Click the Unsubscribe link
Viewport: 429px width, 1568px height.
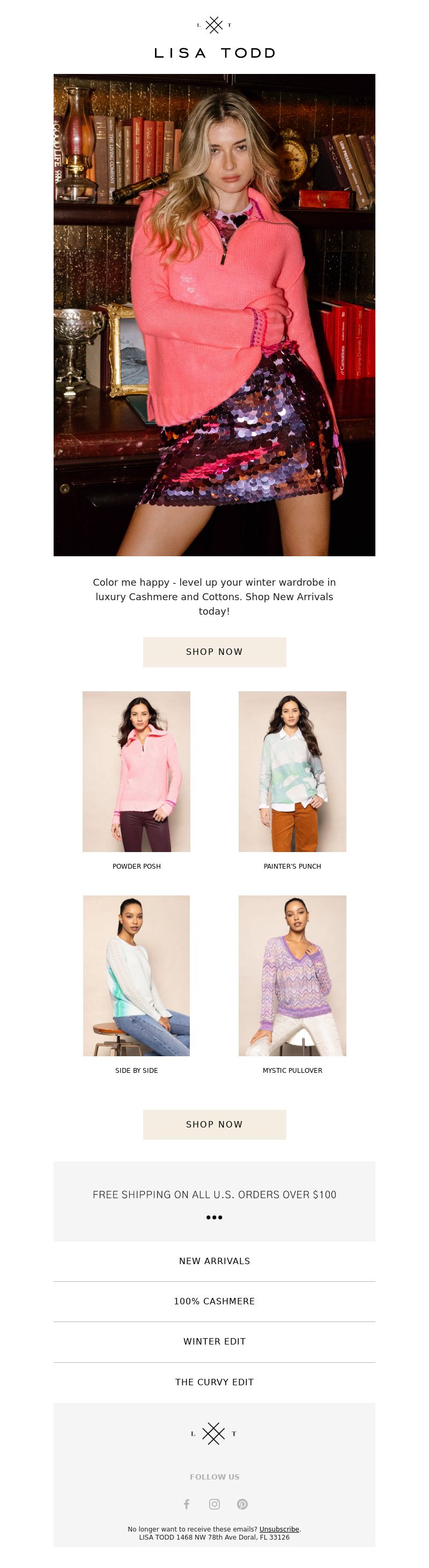[x=279, y=1529]
